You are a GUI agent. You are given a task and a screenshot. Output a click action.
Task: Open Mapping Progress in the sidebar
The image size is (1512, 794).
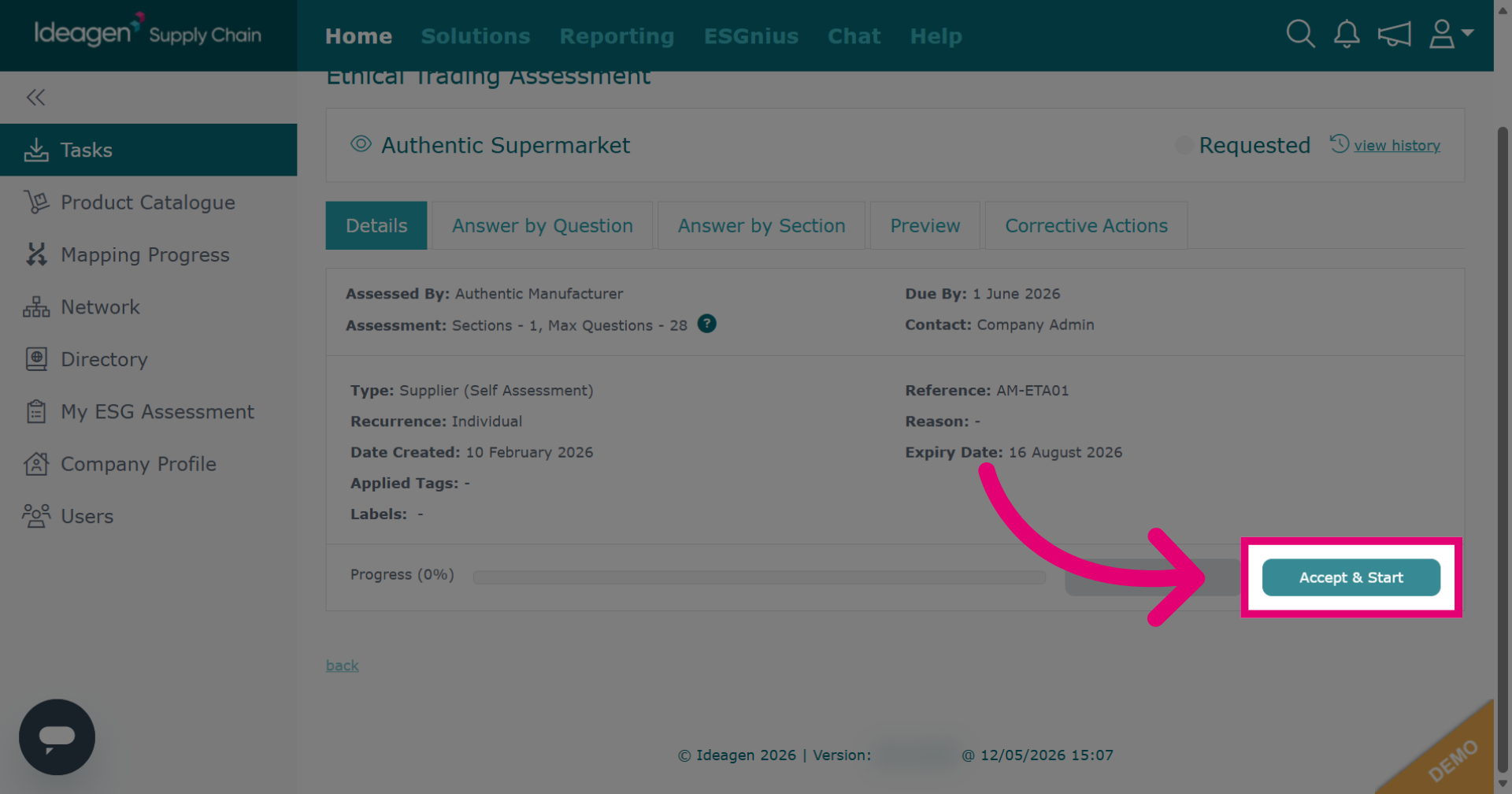(x=148, y=254)
